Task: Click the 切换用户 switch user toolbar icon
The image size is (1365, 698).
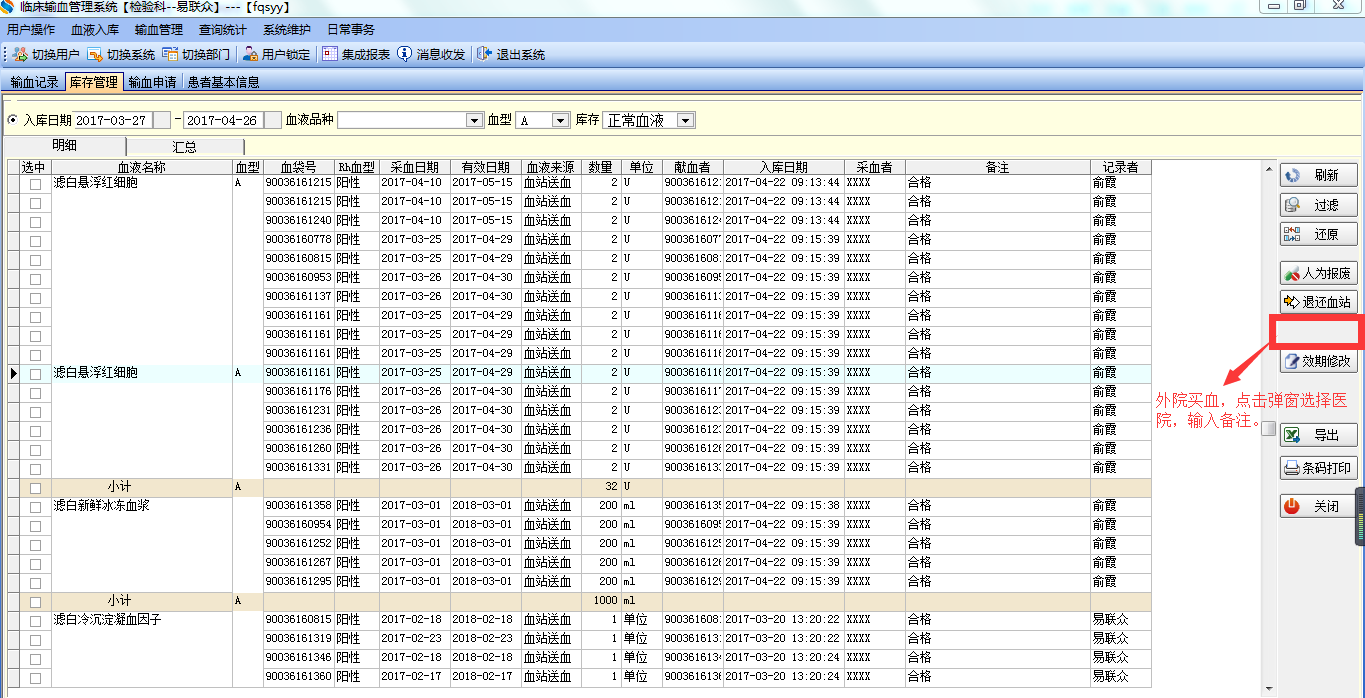Action: [x=20, y=55]
